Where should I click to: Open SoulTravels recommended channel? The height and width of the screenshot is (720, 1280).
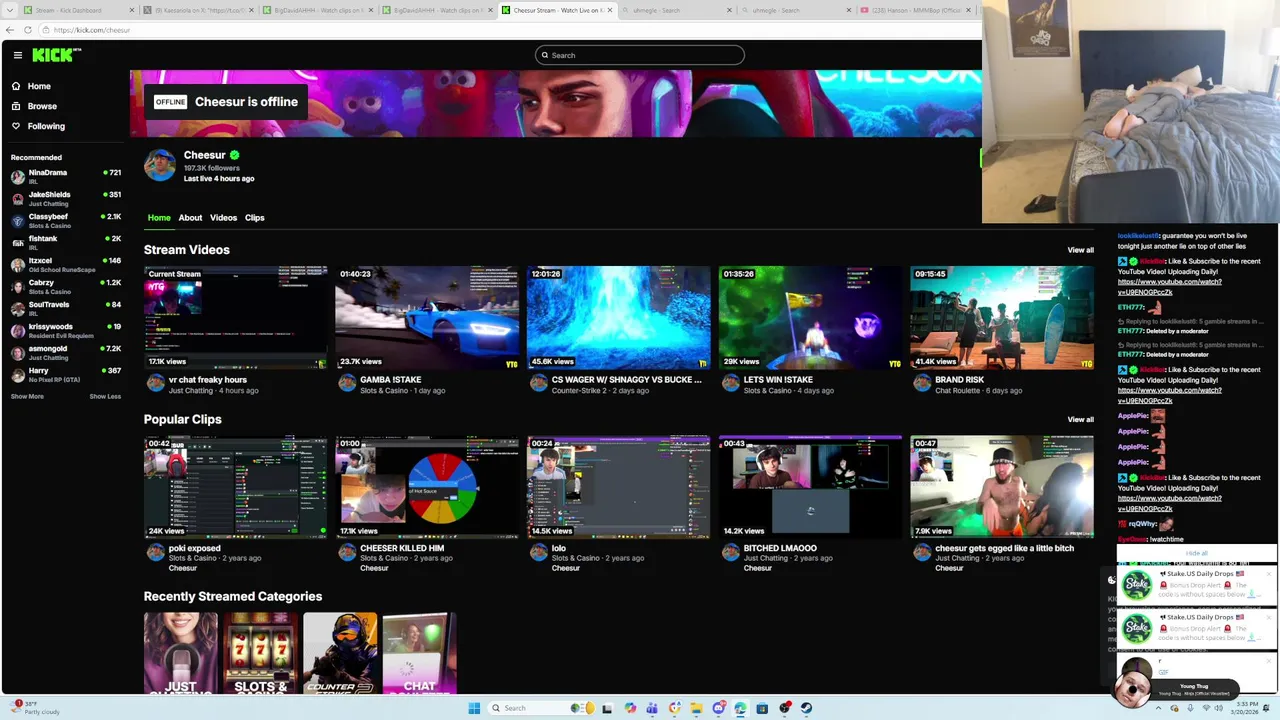pos(65,308)
